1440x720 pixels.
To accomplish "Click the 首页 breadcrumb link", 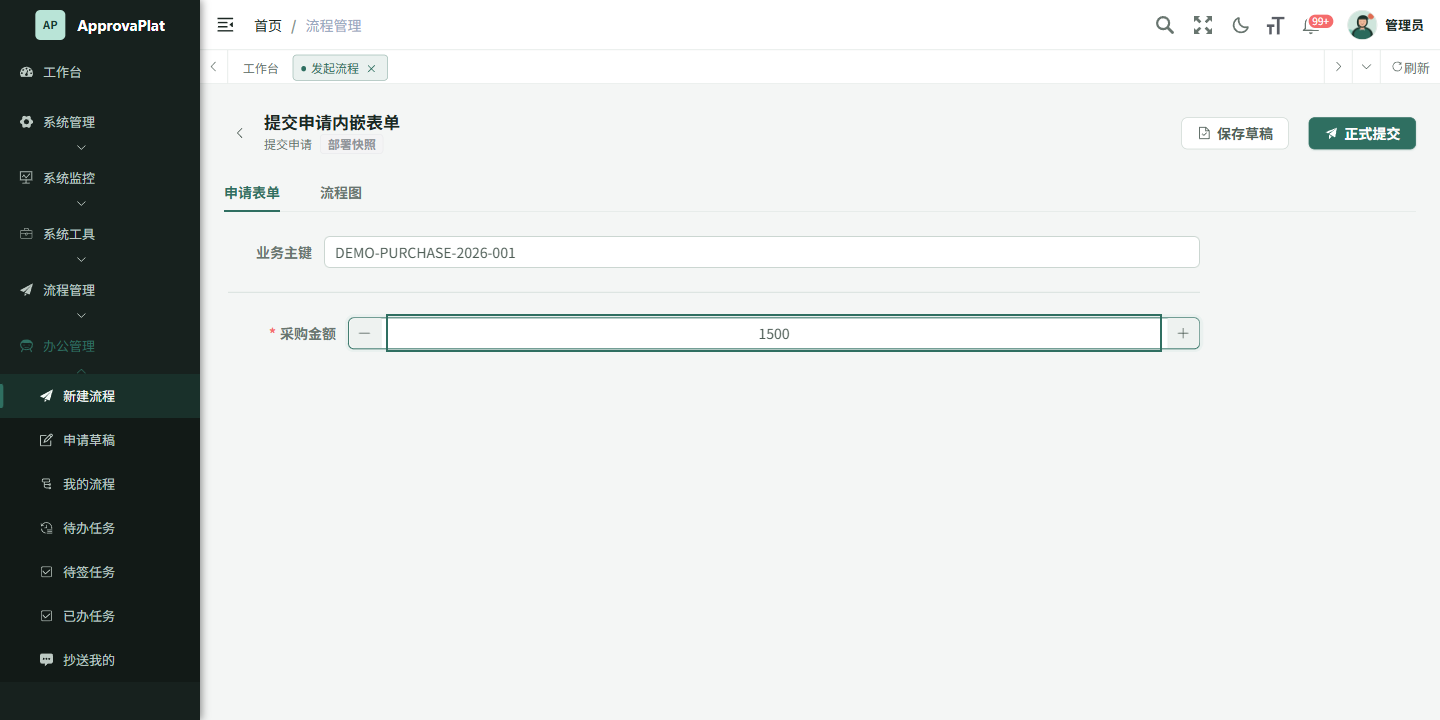I will click(x=268, y=26).
